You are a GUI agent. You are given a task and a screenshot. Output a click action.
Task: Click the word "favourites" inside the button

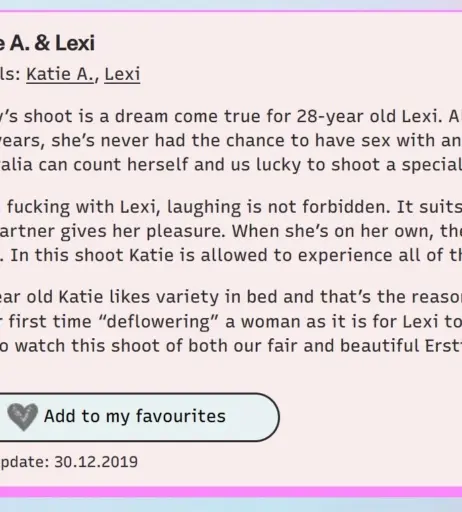pyautogui.click(x=181, y=416)
